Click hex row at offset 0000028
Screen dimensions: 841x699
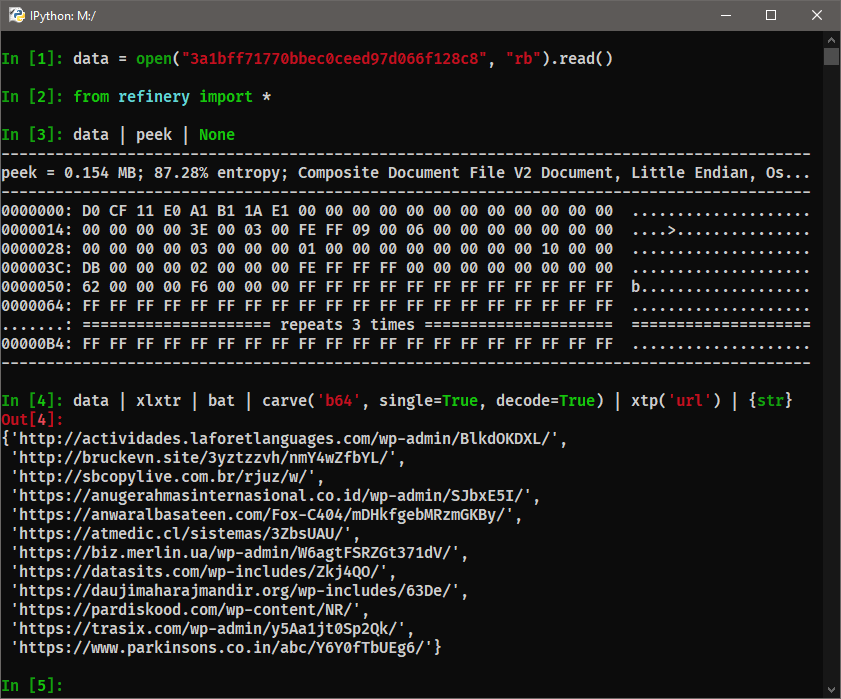405,249
